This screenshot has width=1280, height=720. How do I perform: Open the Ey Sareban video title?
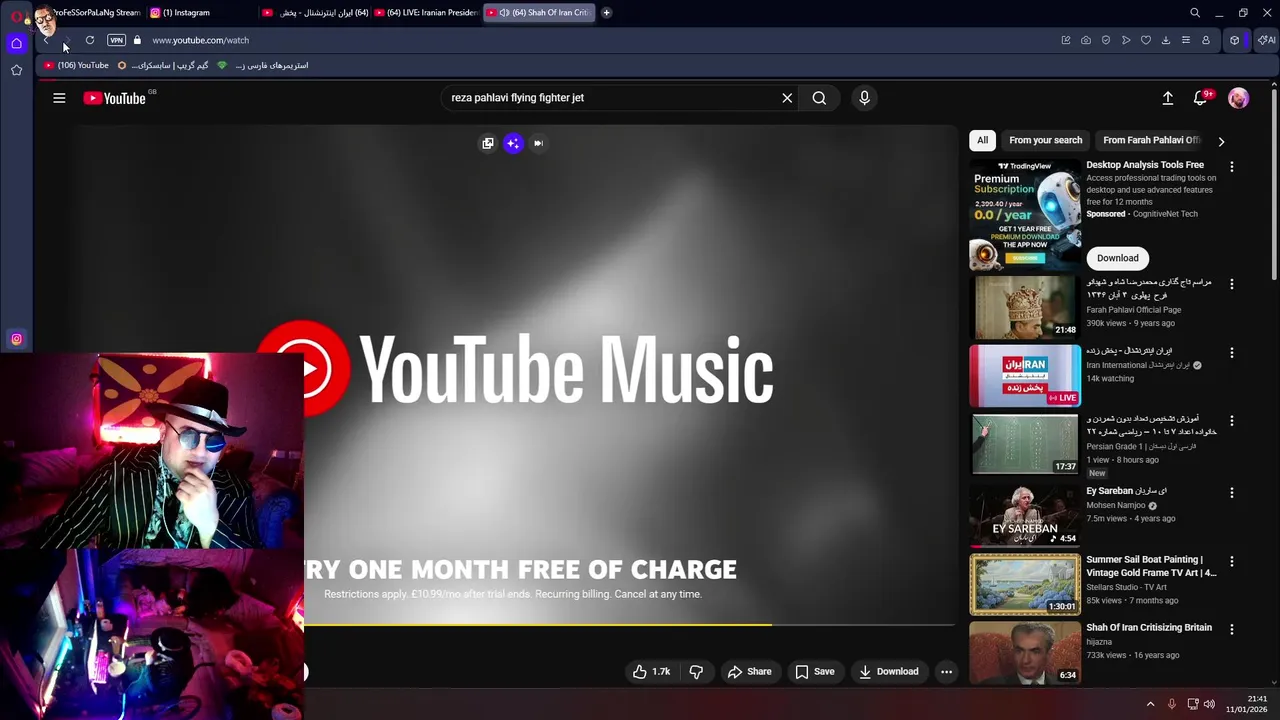point(1127,491)
